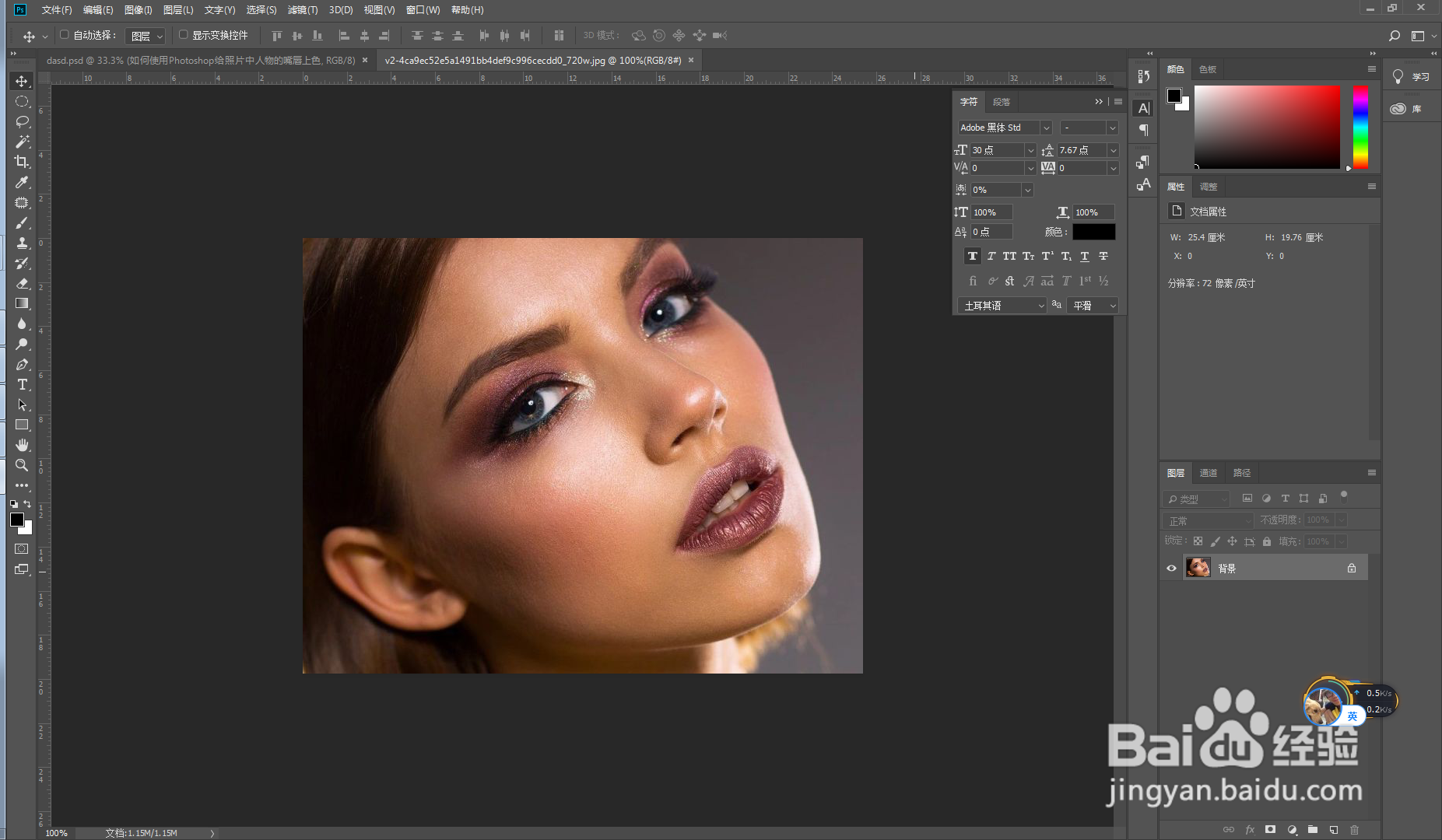
Task: Select the Zoom tool
Action: coord(22,465)
